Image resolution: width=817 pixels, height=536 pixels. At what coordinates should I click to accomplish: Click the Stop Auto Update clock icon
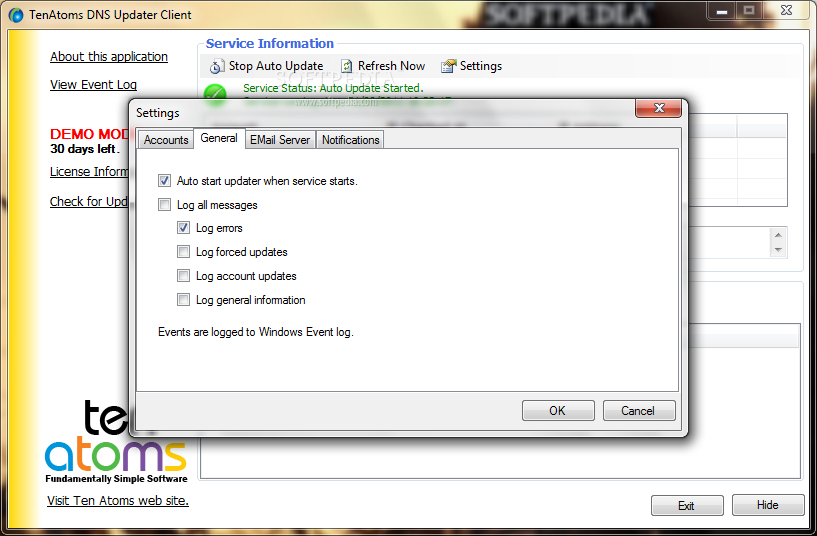216,67
